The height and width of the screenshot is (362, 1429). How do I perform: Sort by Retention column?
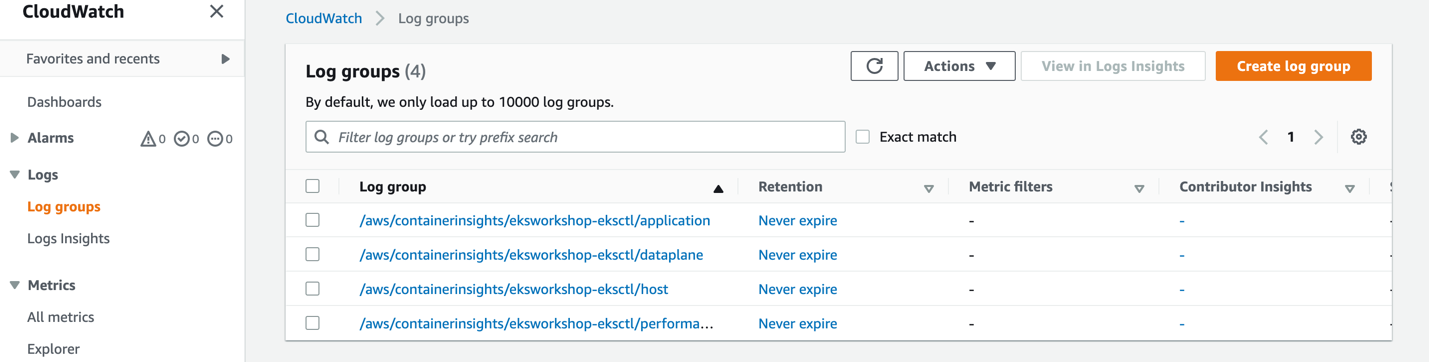click(x=928, y=188)
